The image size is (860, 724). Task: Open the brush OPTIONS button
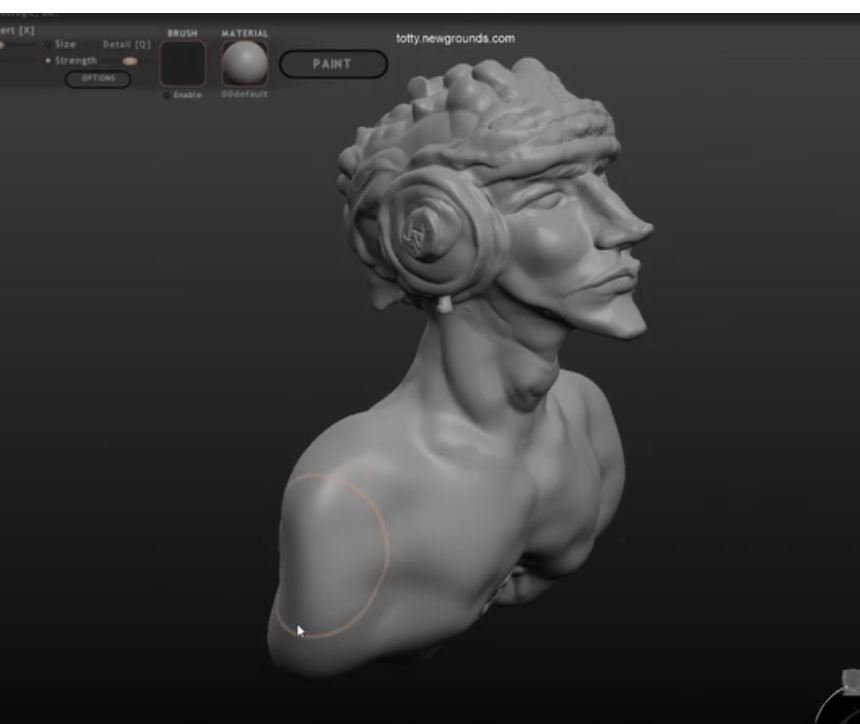98,78
